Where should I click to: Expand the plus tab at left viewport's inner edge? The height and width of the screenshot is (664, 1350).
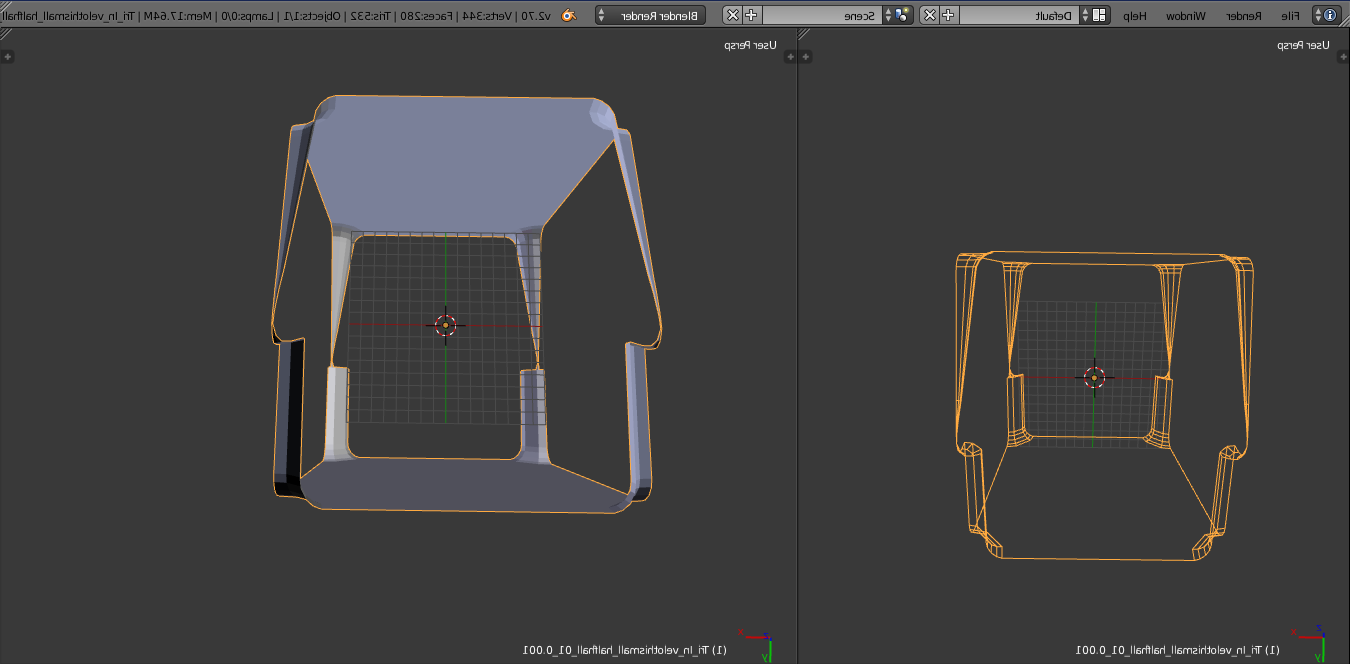click(x=789, y=57)
